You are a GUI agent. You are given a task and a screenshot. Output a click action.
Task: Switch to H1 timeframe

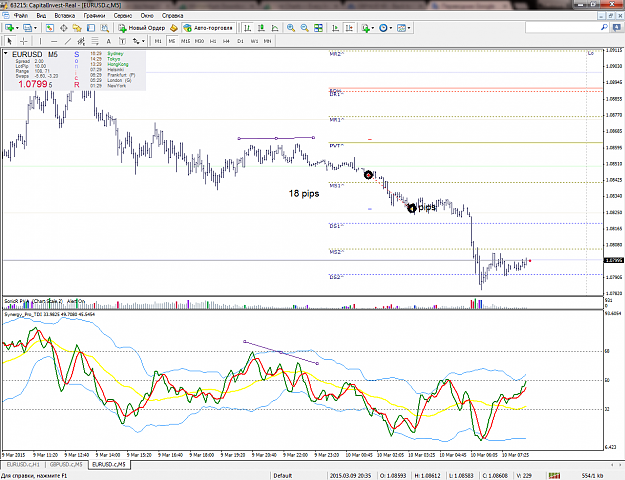point(213,41)
